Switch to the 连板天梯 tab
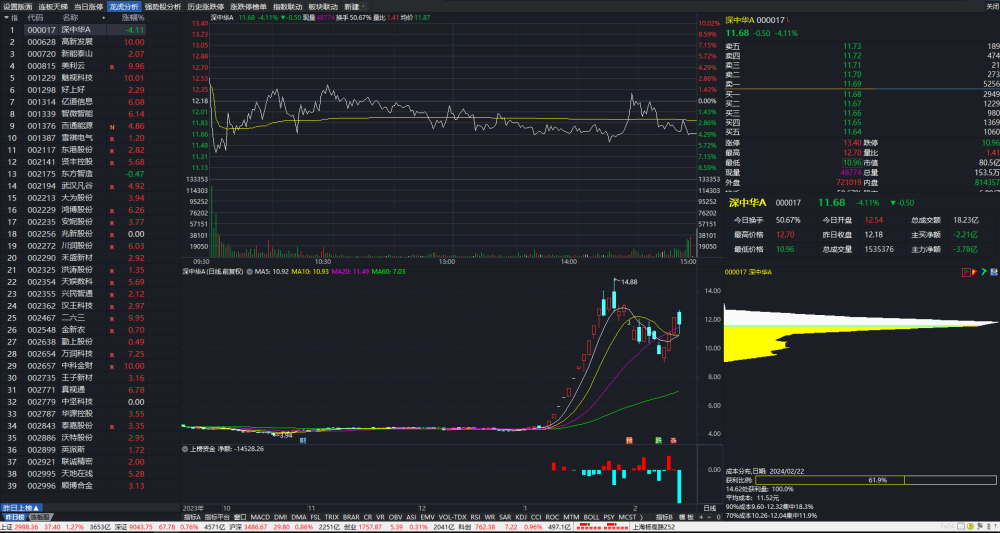Screen dimensions: 1000x533 point(52,6)
